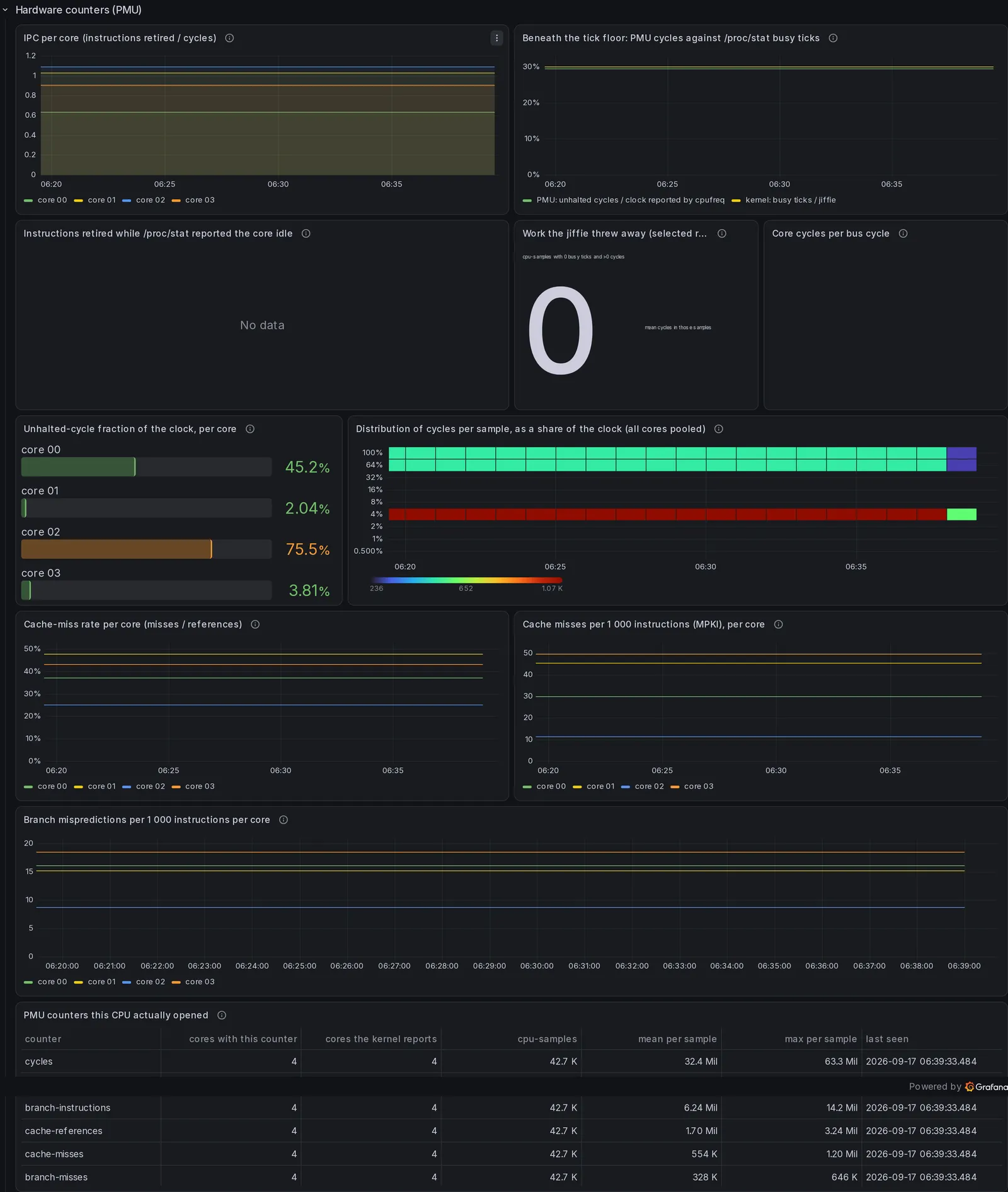Show info for Branch mispredictions panel
Screen dimensions: 1008x1192
283,820
